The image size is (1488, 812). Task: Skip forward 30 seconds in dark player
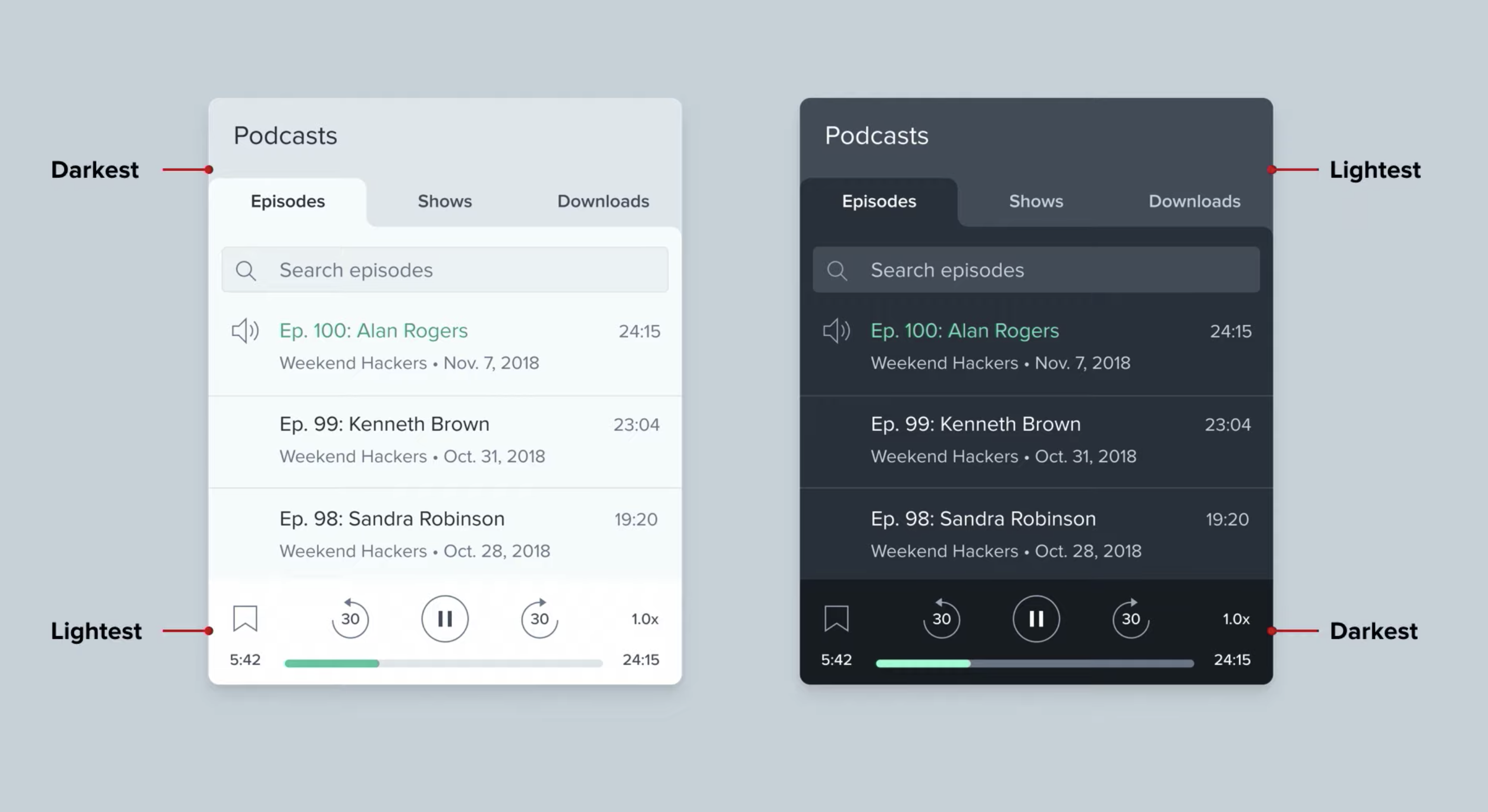(1131, 619)
